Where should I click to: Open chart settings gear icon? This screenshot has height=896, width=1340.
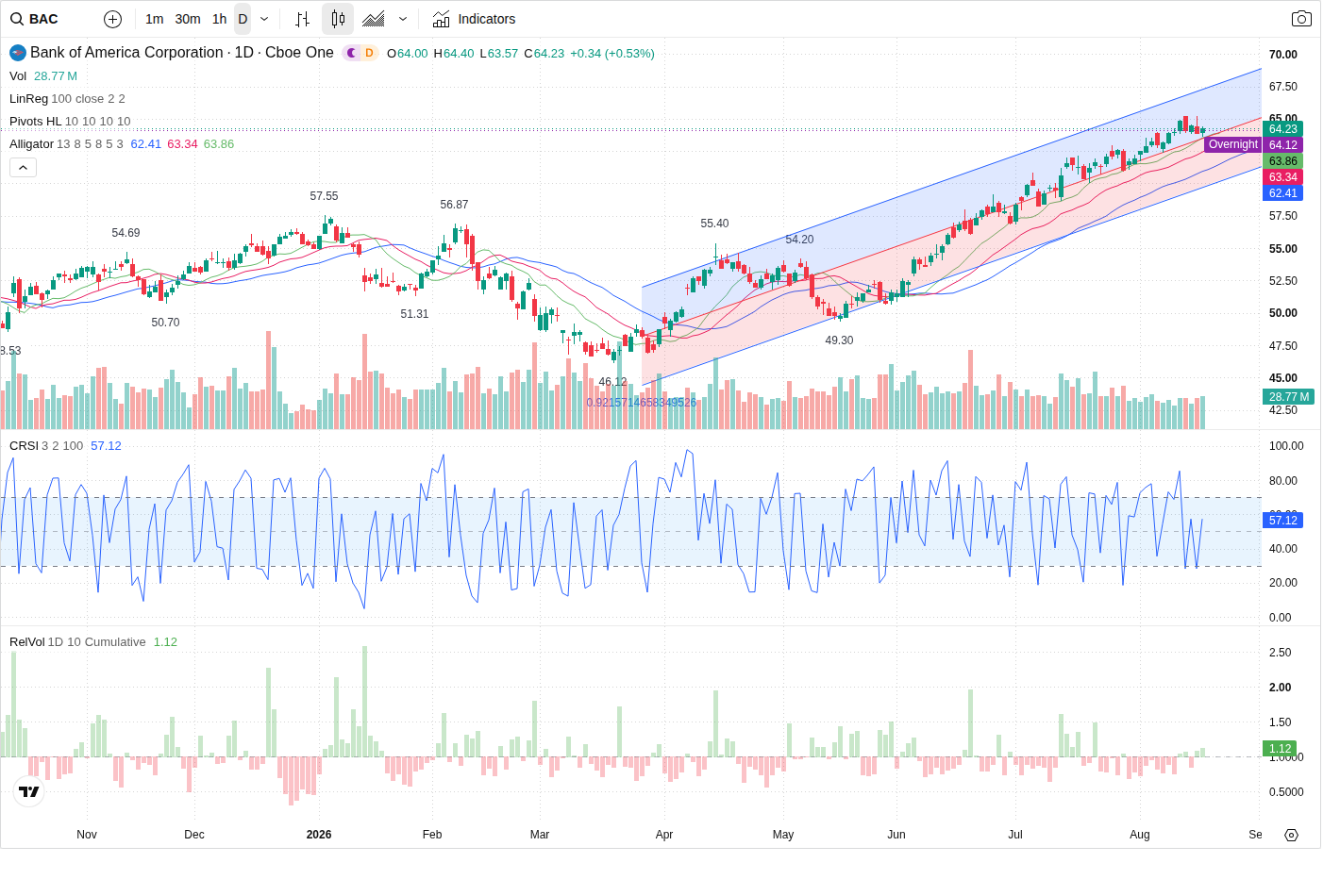(1291, 835)
